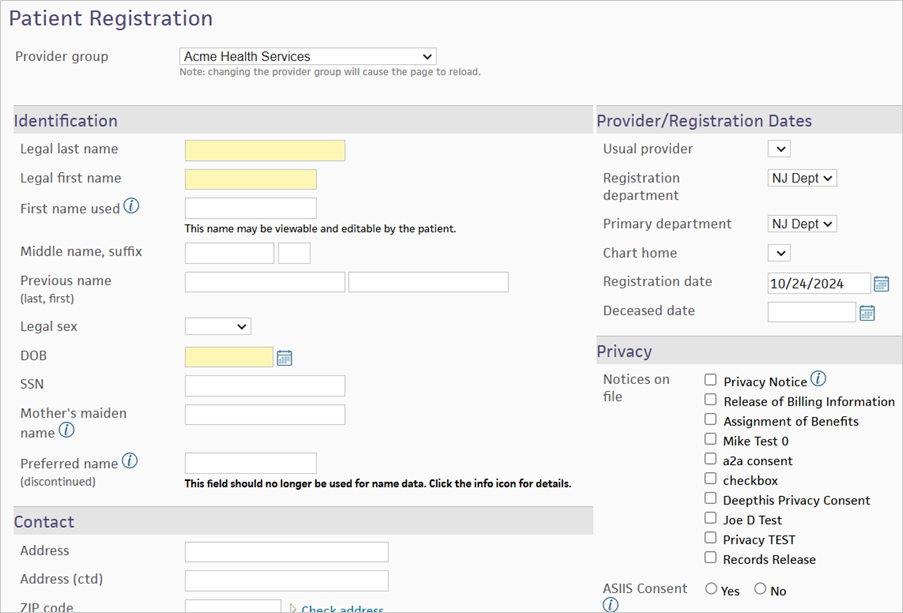The image size is (903, 613).
Task: Open the Registration date calendar icon
Action: [x=882, y=283]
